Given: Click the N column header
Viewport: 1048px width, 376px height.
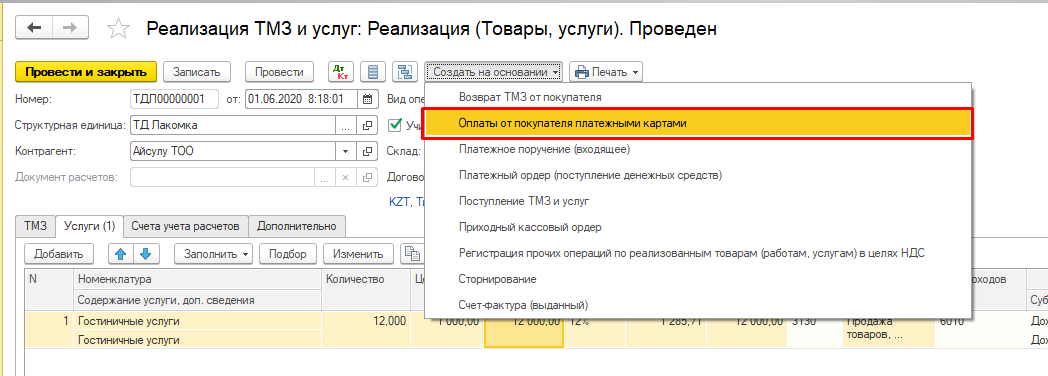Looking at the screenshot, I should [48, 290].
